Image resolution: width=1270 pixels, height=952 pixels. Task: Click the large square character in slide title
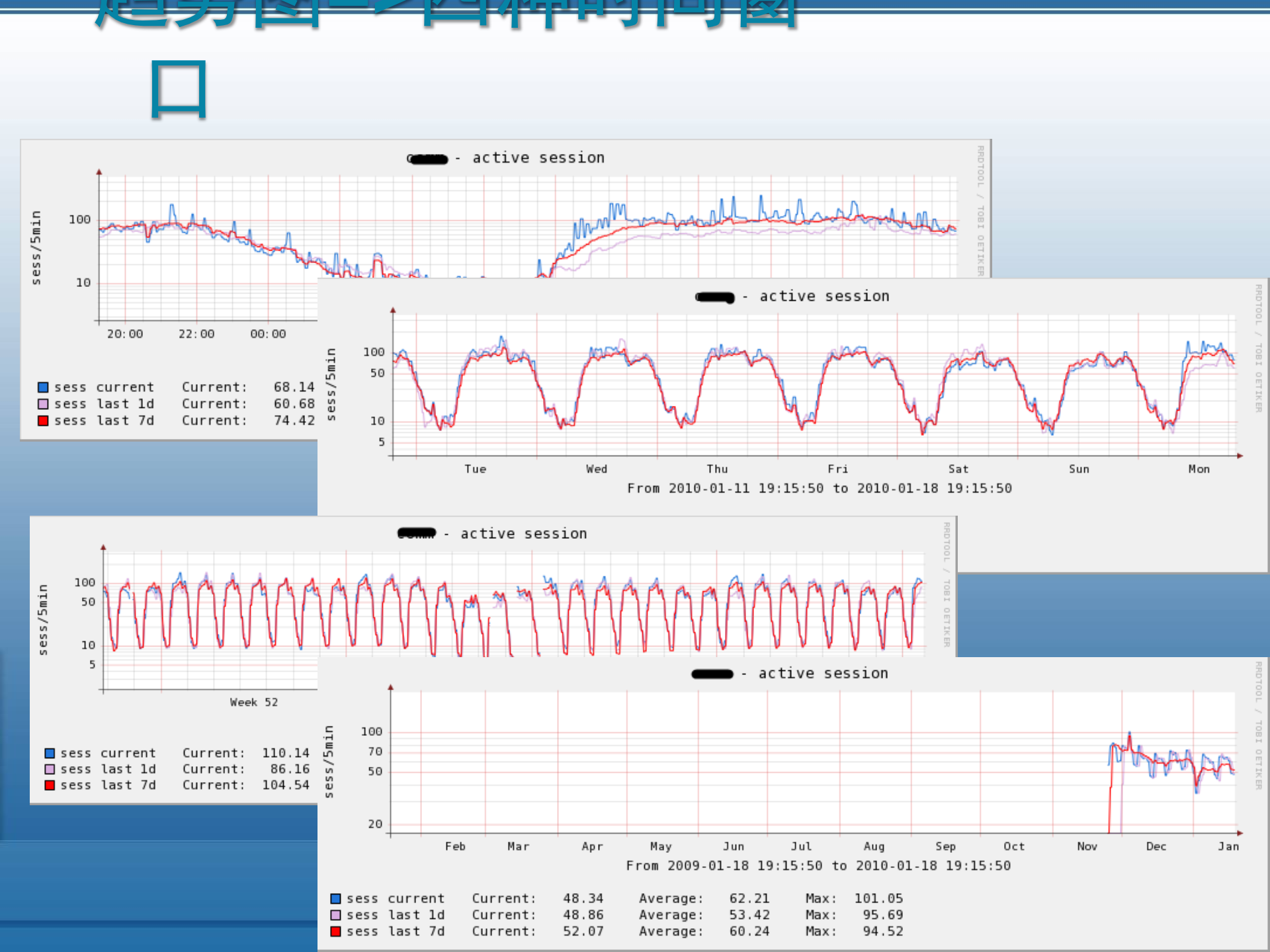point(179,89)
